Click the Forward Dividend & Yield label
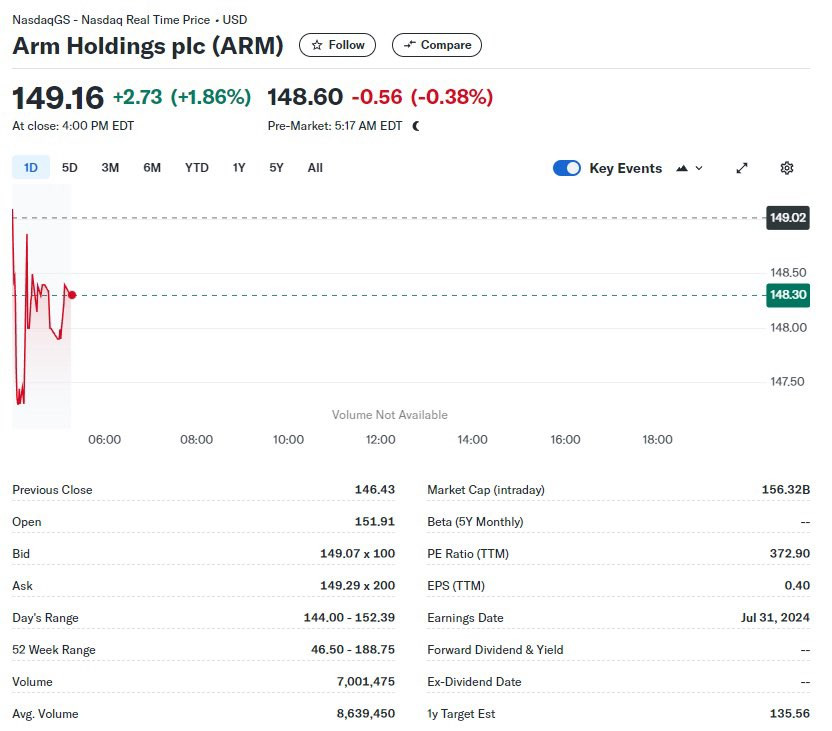Viewport: 832px width, 731px height. (x=495, y=650)
